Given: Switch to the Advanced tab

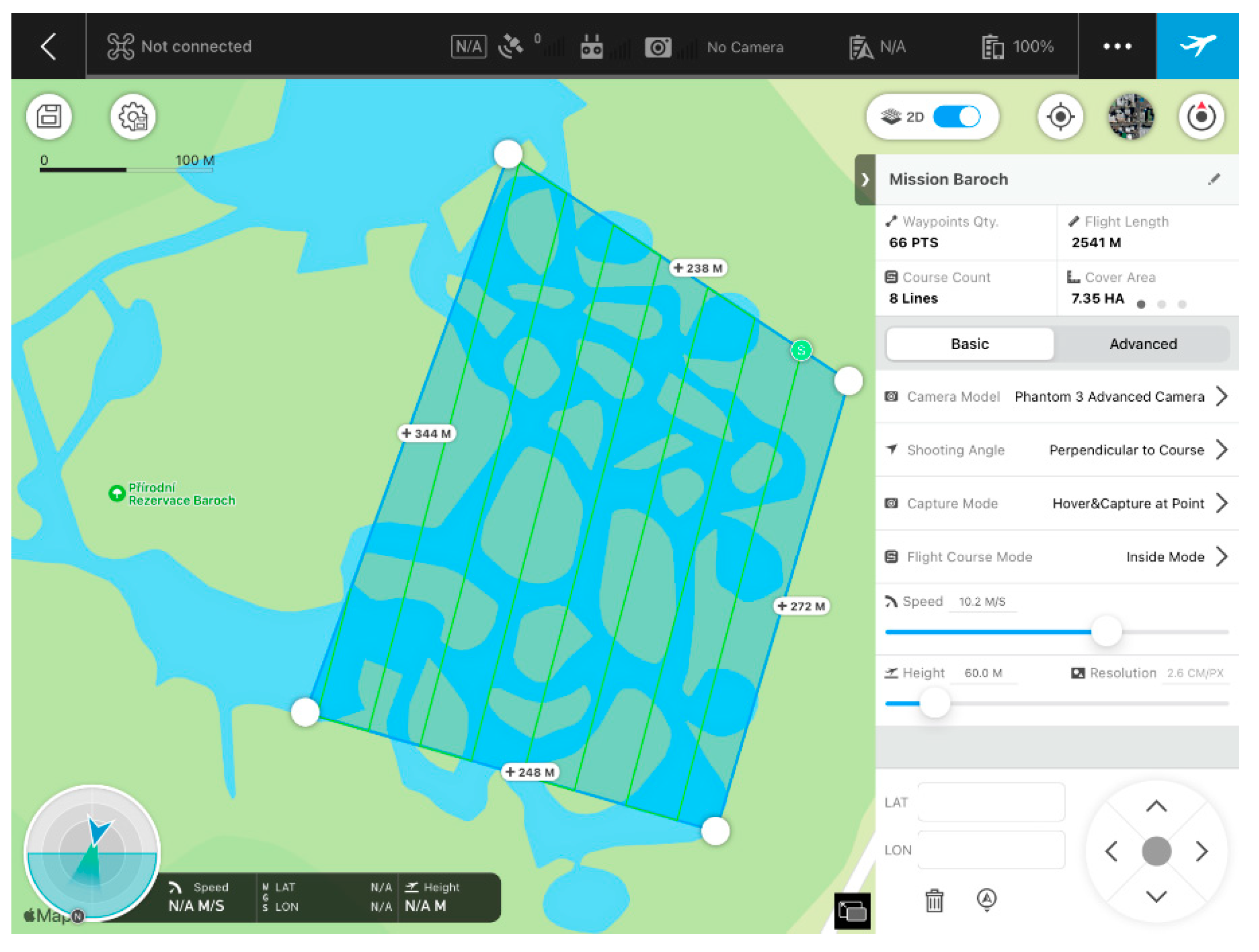Looking at the screenshot, I should [1144, 344].
